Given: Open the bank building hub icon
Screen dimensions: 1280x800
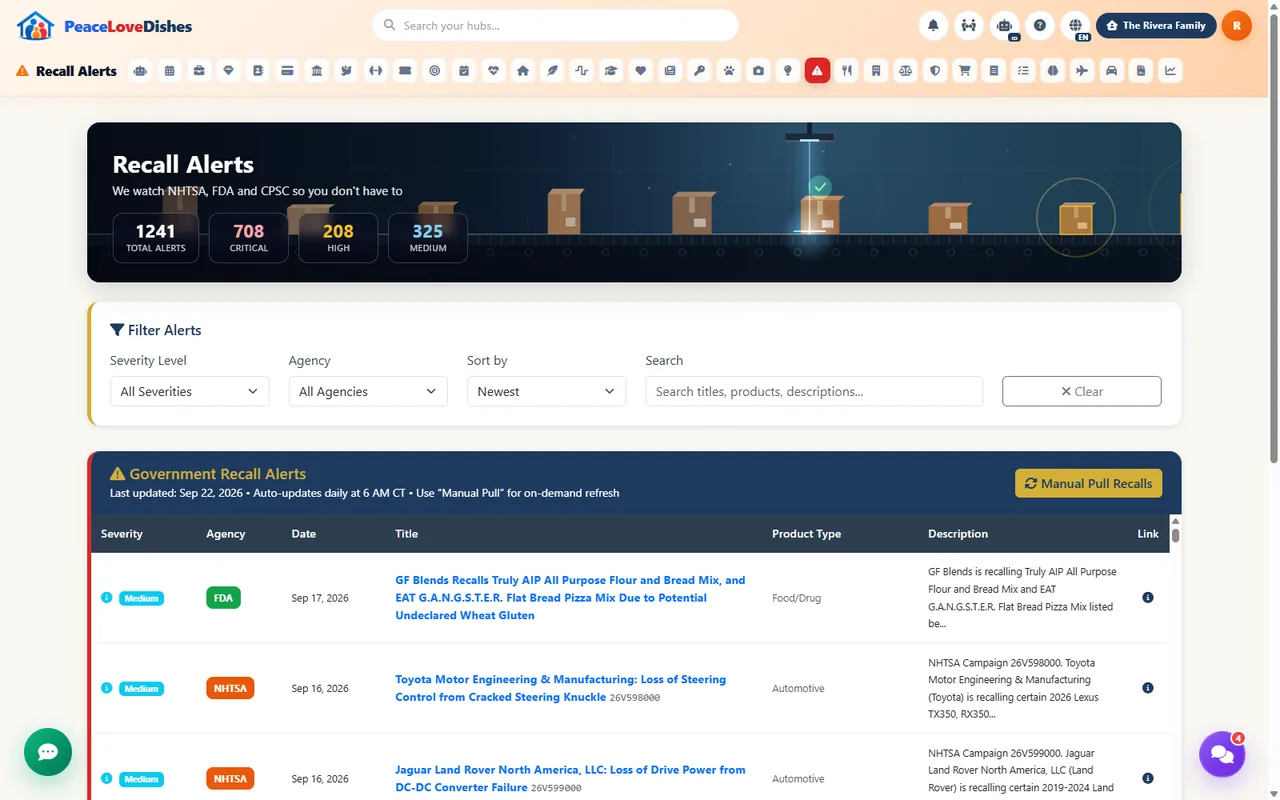Looking at the screenshot, I should (317, 71).
